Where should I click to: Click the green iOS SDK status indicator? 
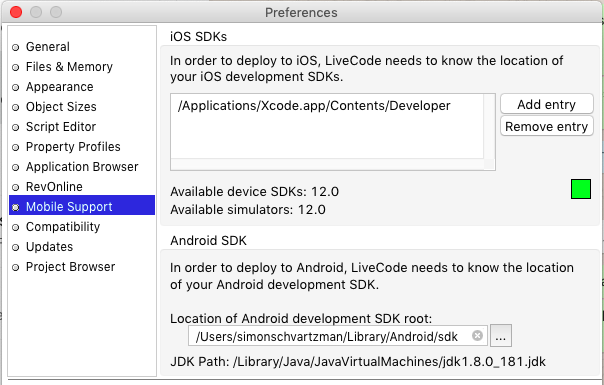click(581, 189)
